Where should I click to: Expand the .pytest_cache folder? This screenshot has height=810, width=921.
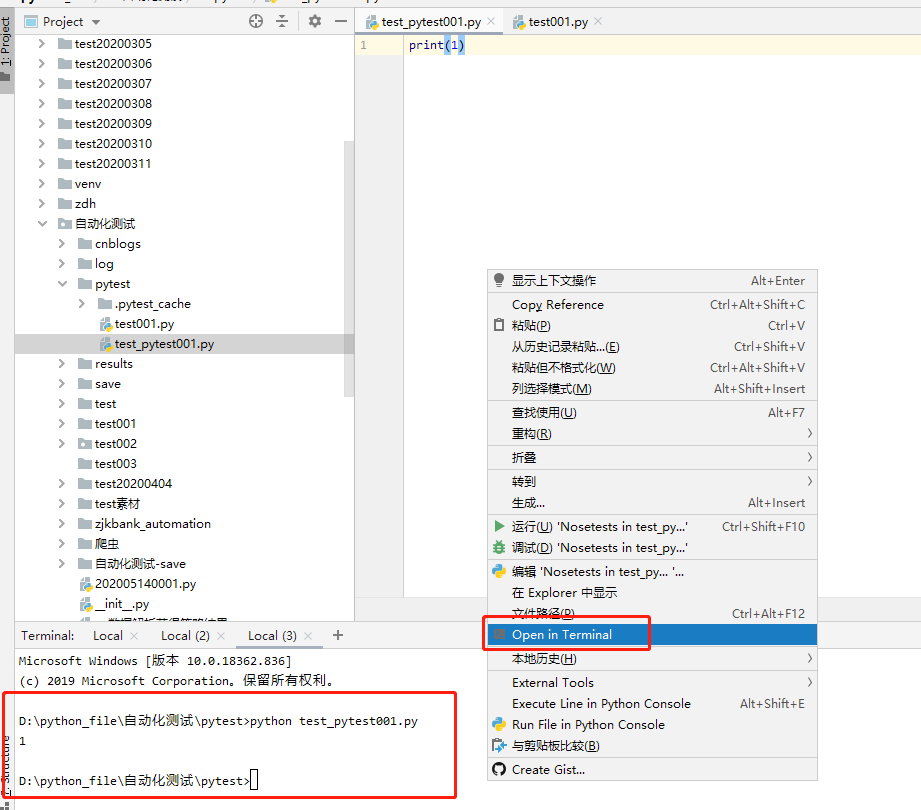82,304
